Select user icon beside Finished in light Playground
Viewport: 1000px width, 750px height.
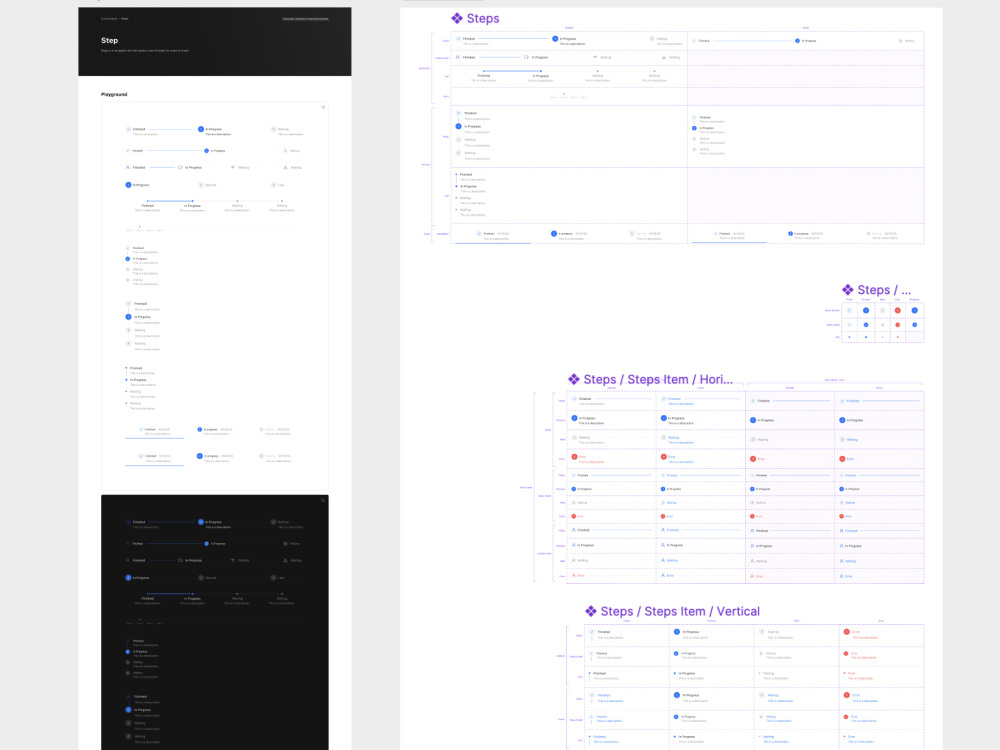tap(128, 168)
